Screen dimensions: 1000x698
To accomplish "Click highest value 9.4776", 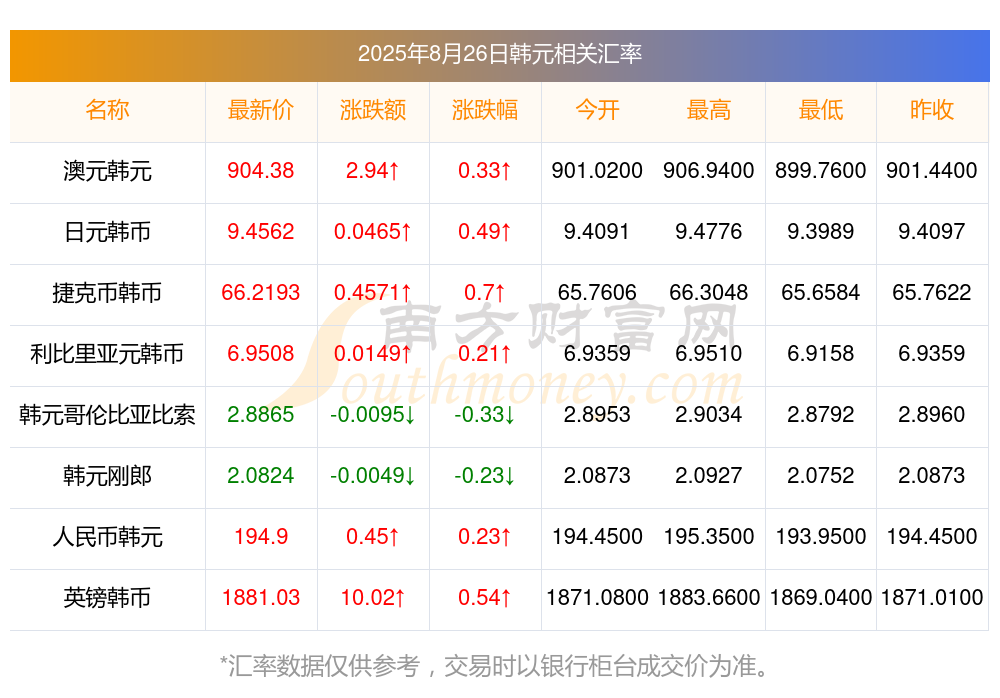I will (709, 231).
